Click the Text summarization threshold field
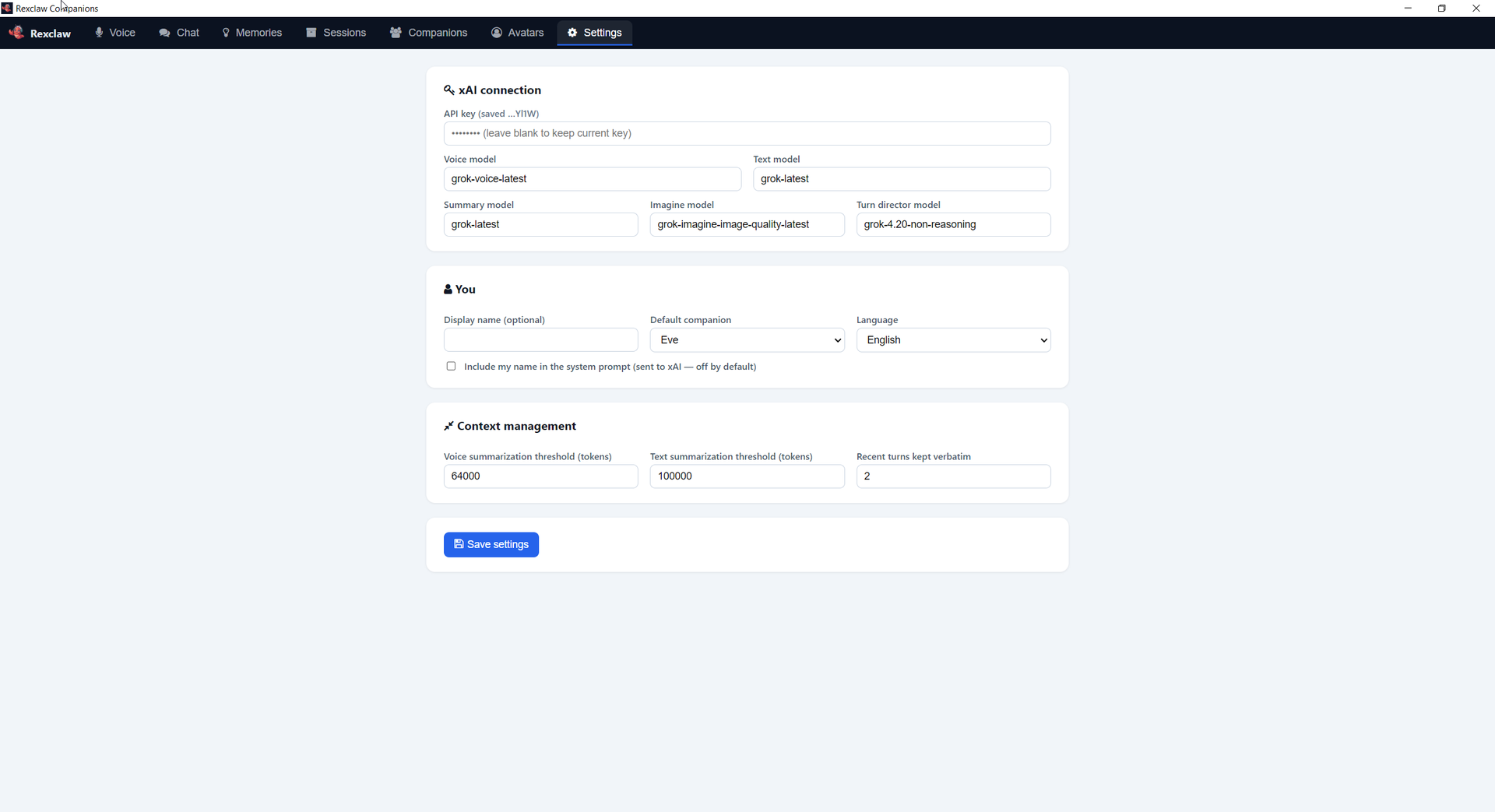This screenshot has height=812, width=1495. point(747,476)
